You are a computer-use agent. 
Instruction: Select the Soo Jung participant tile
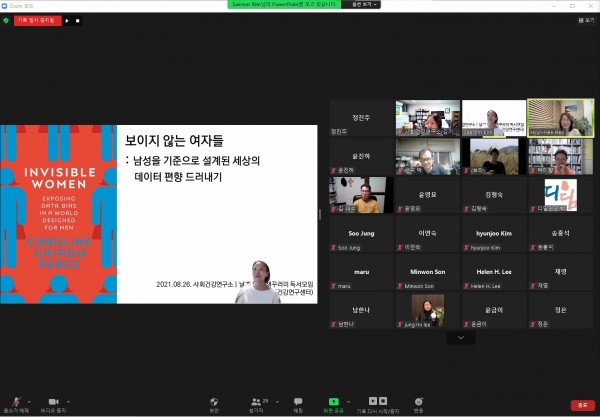point(361,234)
